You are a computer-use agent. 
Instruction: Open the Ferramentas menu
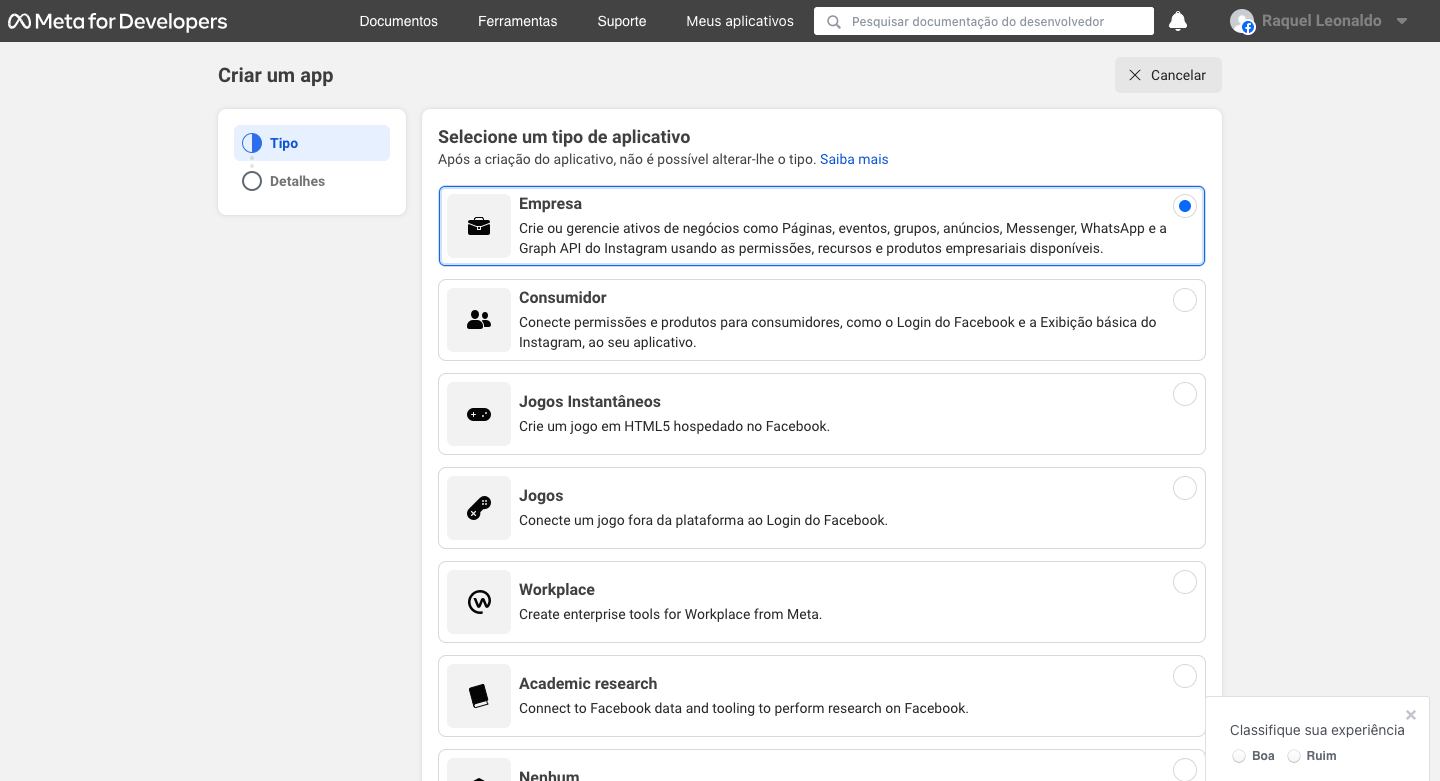click(517, 21)
